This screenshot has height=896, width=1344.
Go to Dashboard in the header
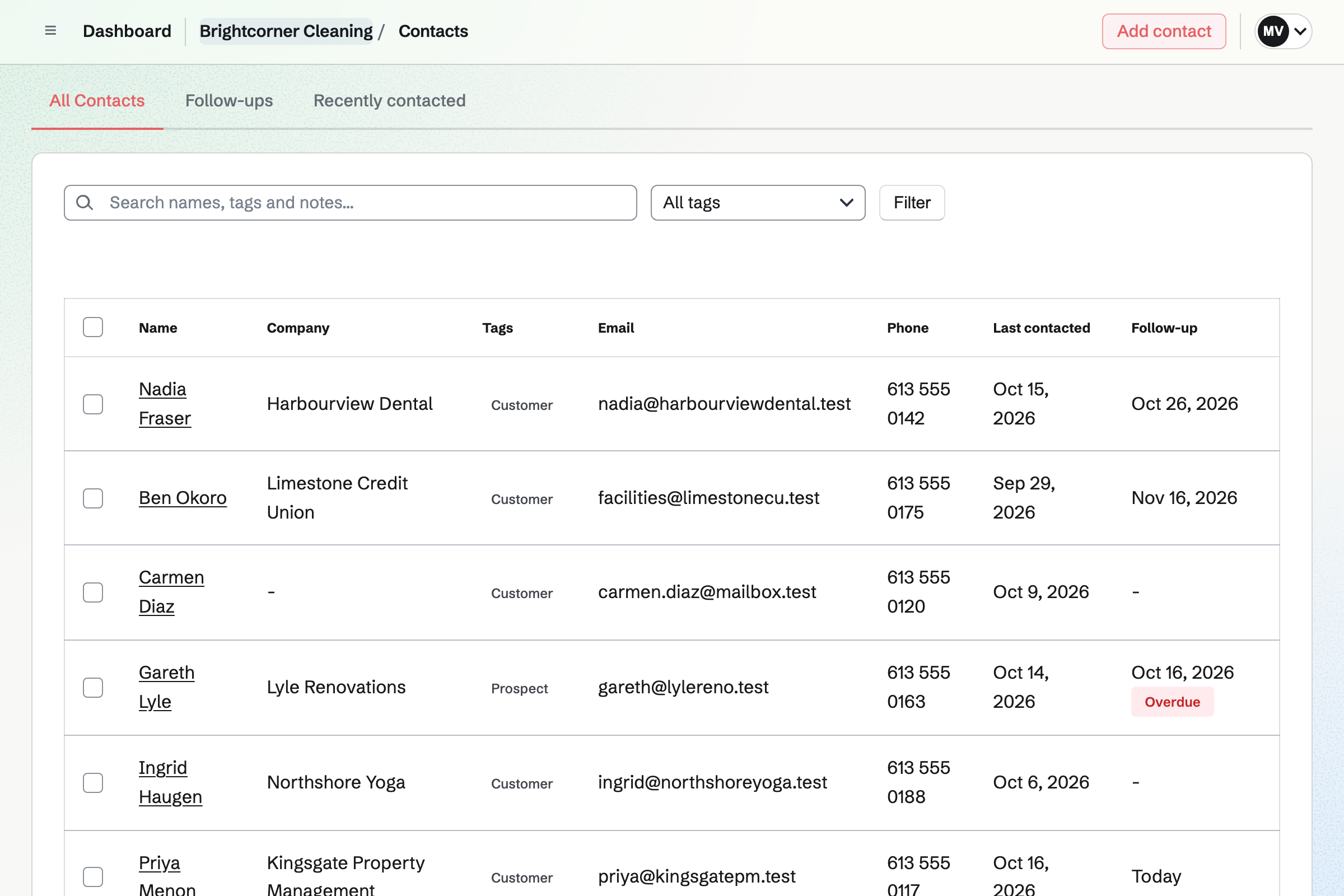127,31
